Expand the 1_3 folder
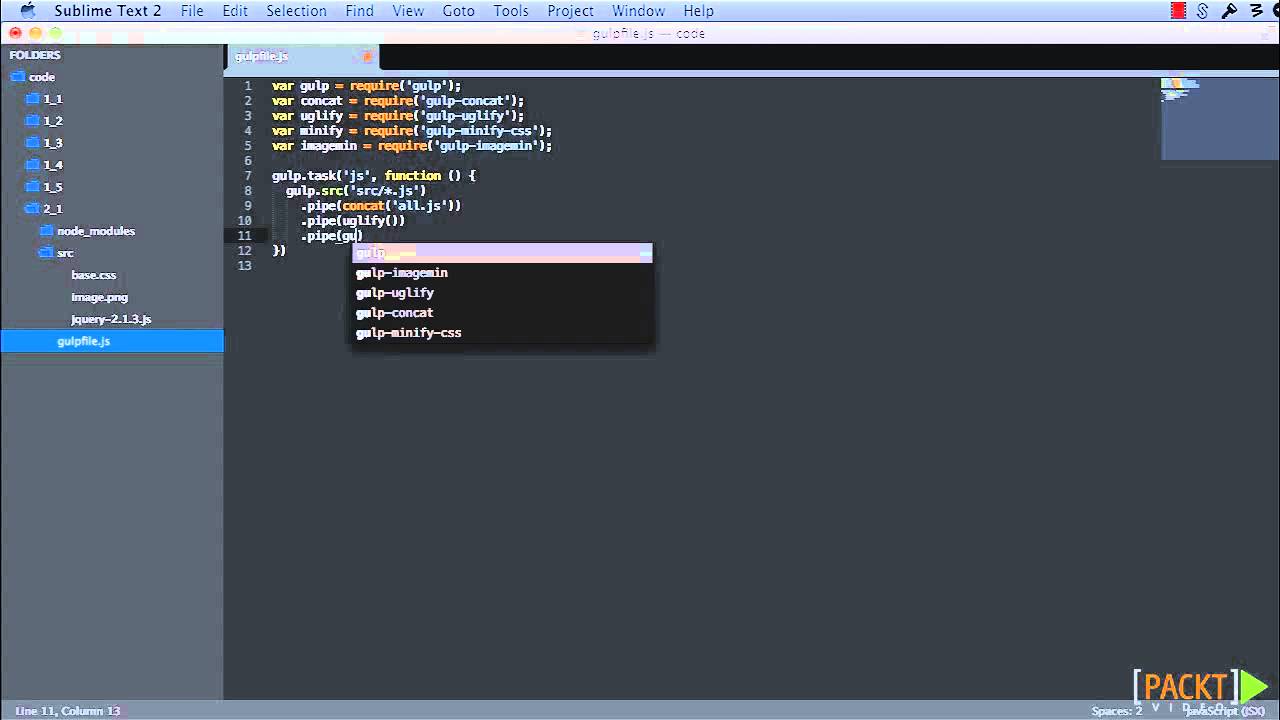The width and height of the screenshot is (1280, 720). point(32,143)
